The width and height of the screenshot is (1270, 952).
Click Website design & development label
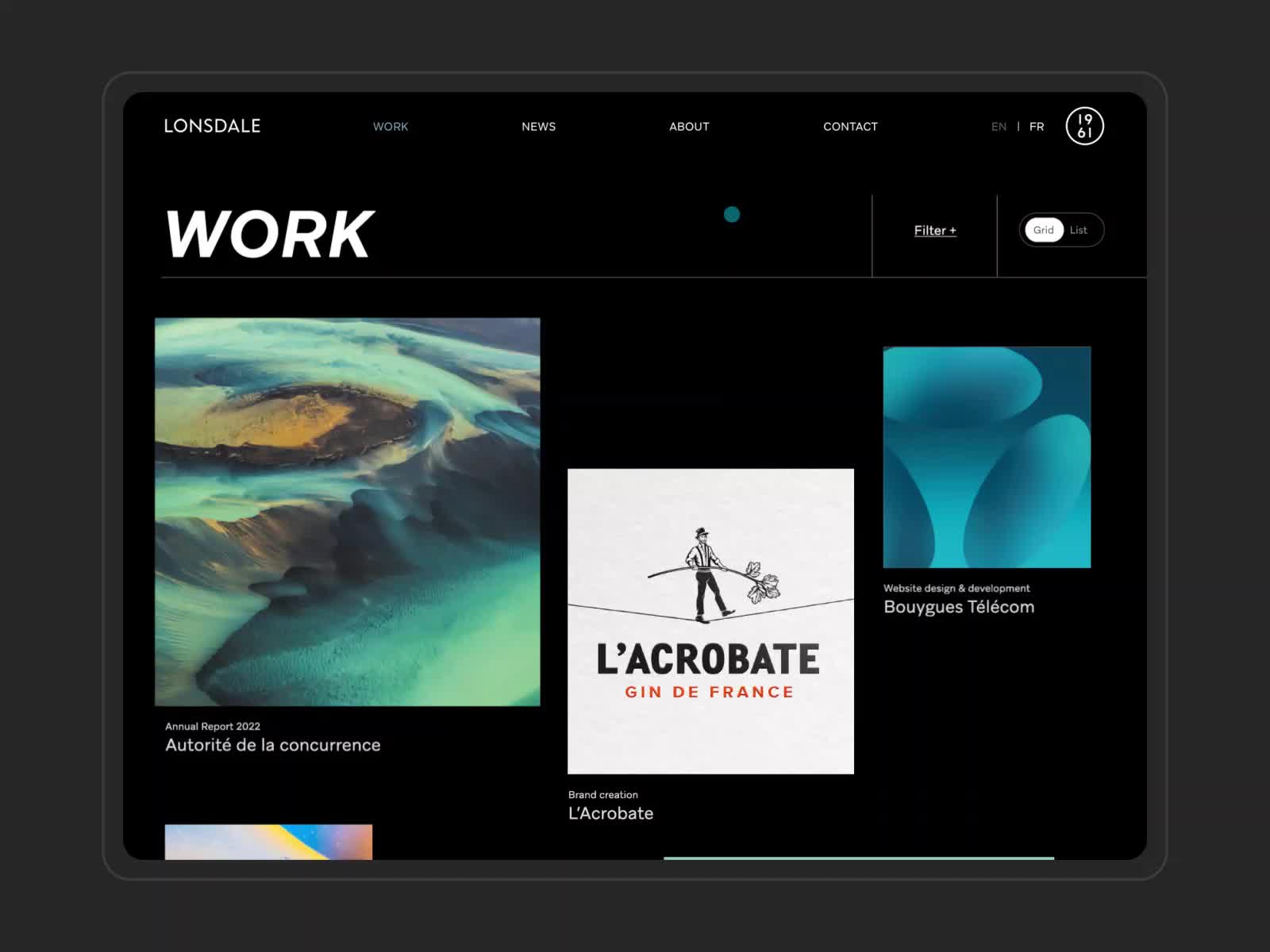click(x=956, y=588)
